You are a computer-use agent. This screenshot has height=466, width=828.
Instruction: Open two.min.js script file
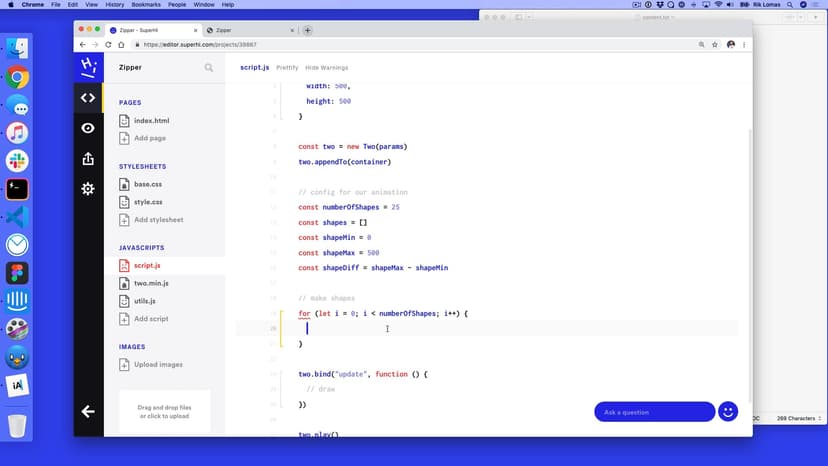coord(151,283)
